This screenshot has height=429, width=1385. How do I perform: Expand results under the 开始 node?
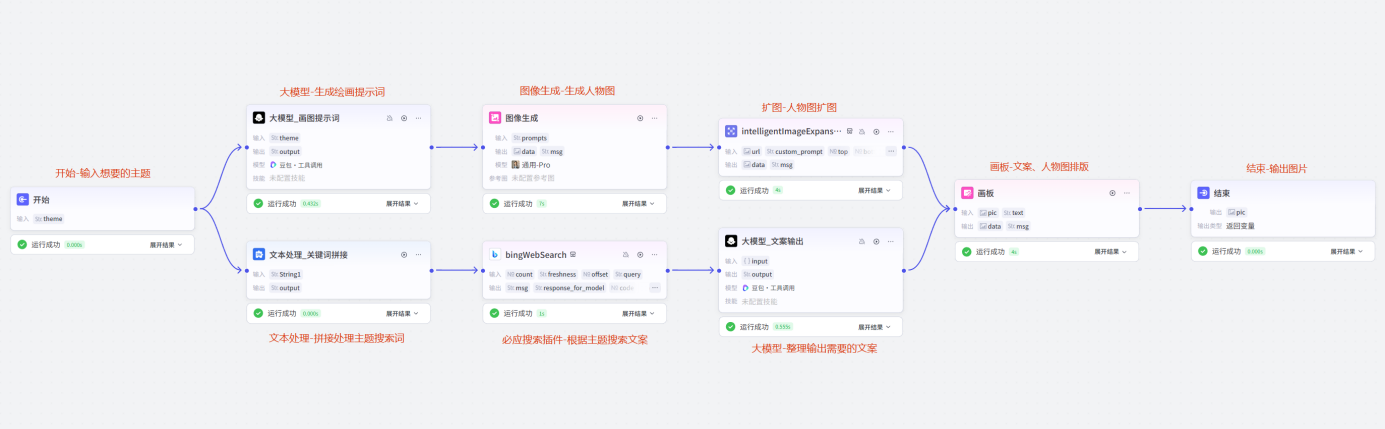click(x=166, y=244)
